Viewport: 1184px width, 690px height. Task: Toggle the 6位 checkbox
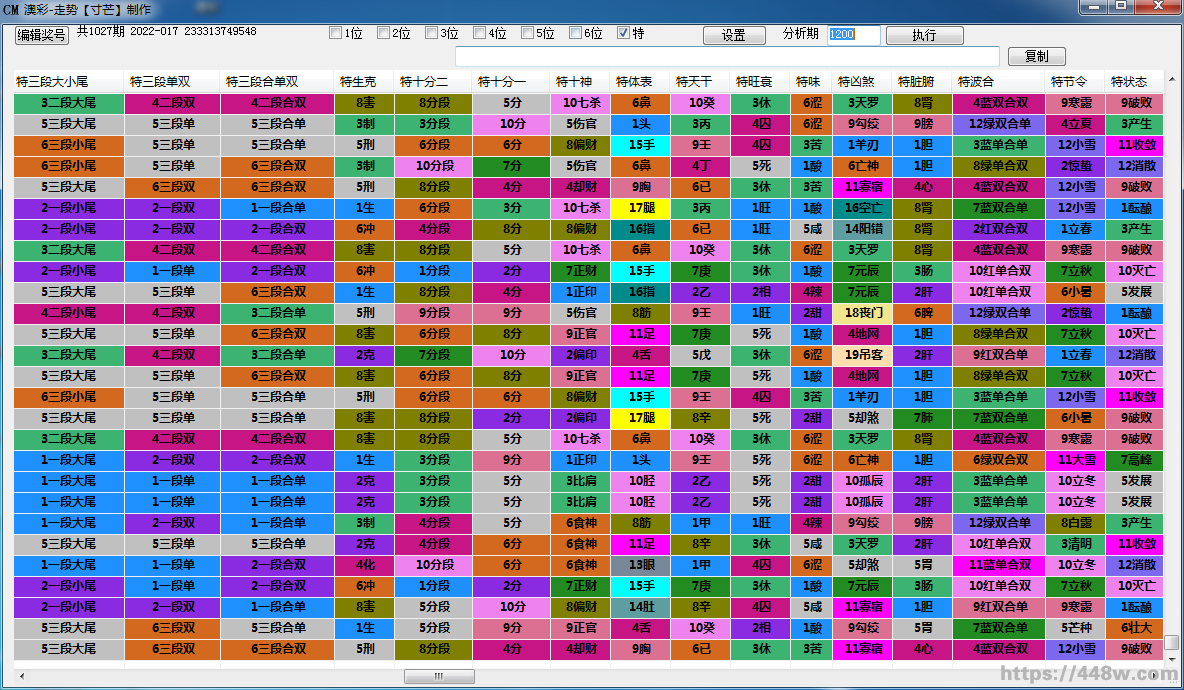576,33
